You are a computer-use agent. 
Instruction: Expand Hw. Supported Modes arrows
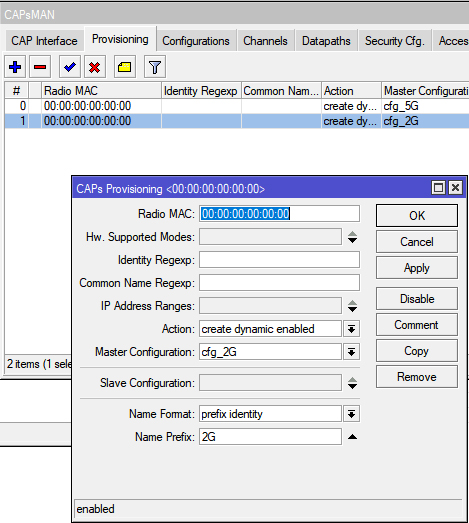[352, 237]
